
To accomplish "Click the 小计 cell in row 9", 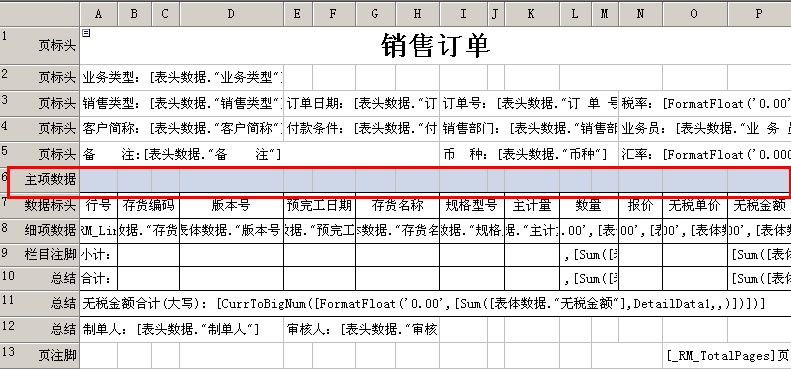I will (98, 255).
